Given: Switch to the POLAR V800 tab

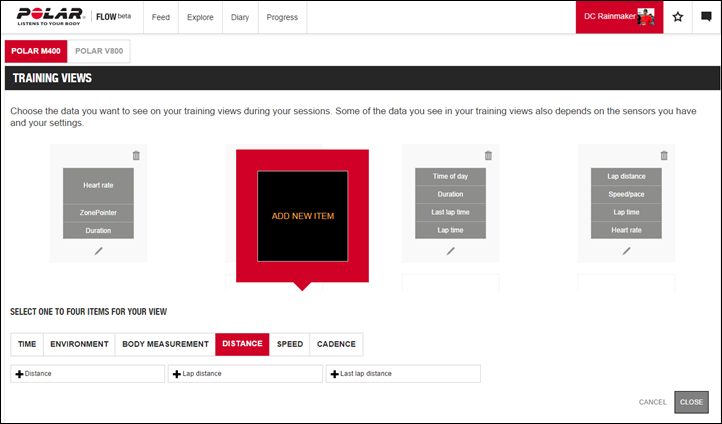Looking at the screenshot, I should (x=99, y=51).
